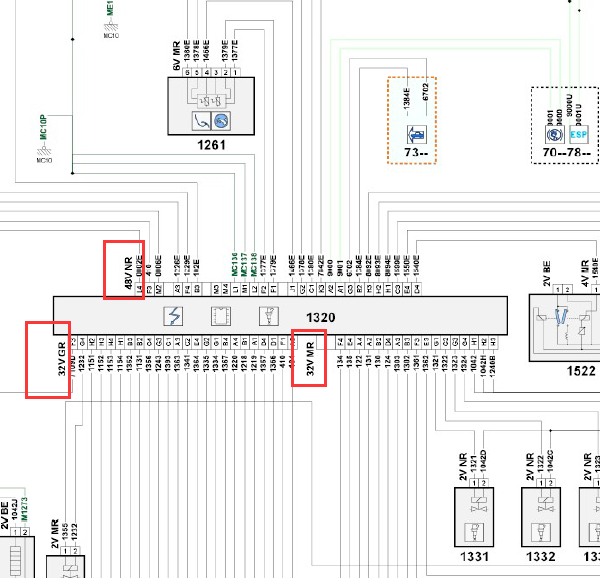
Task: Click the ECU number 1320
Action: coord(321,317)
